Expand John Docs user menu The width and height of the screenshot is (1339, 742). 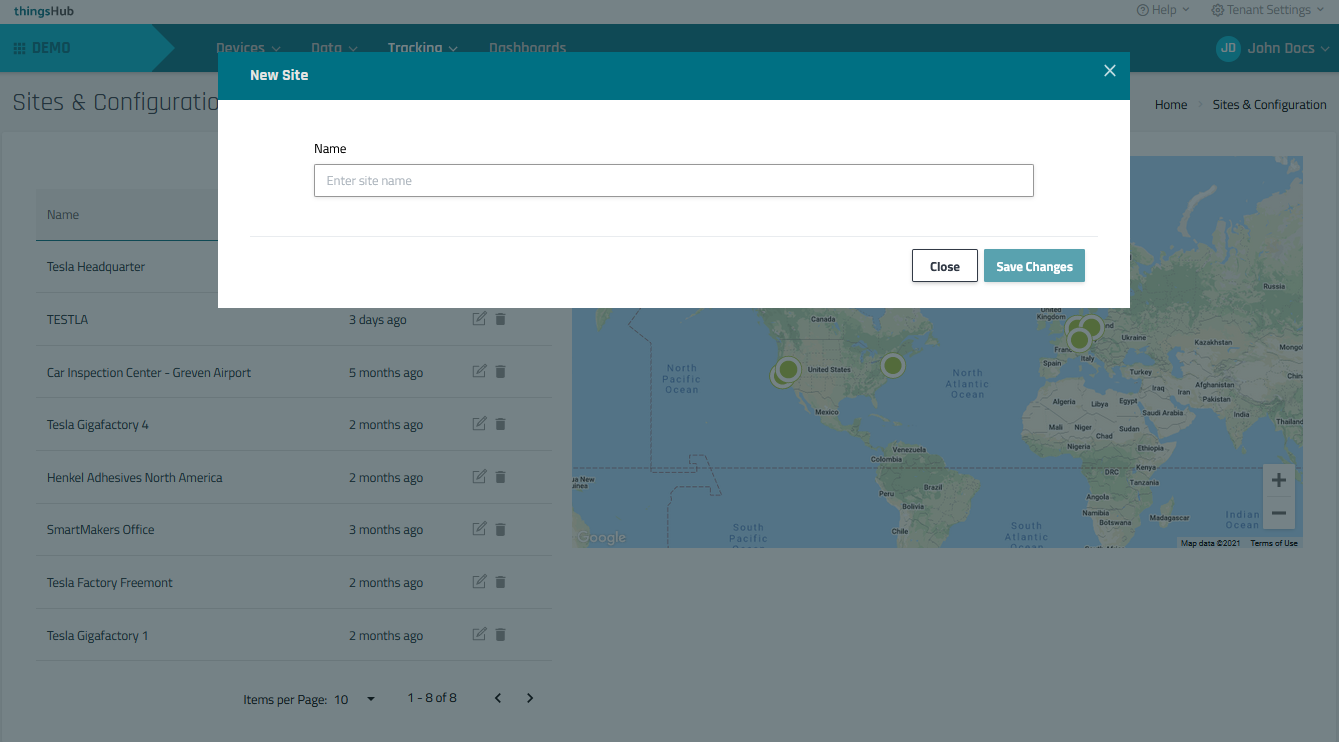click(1272, 48)
